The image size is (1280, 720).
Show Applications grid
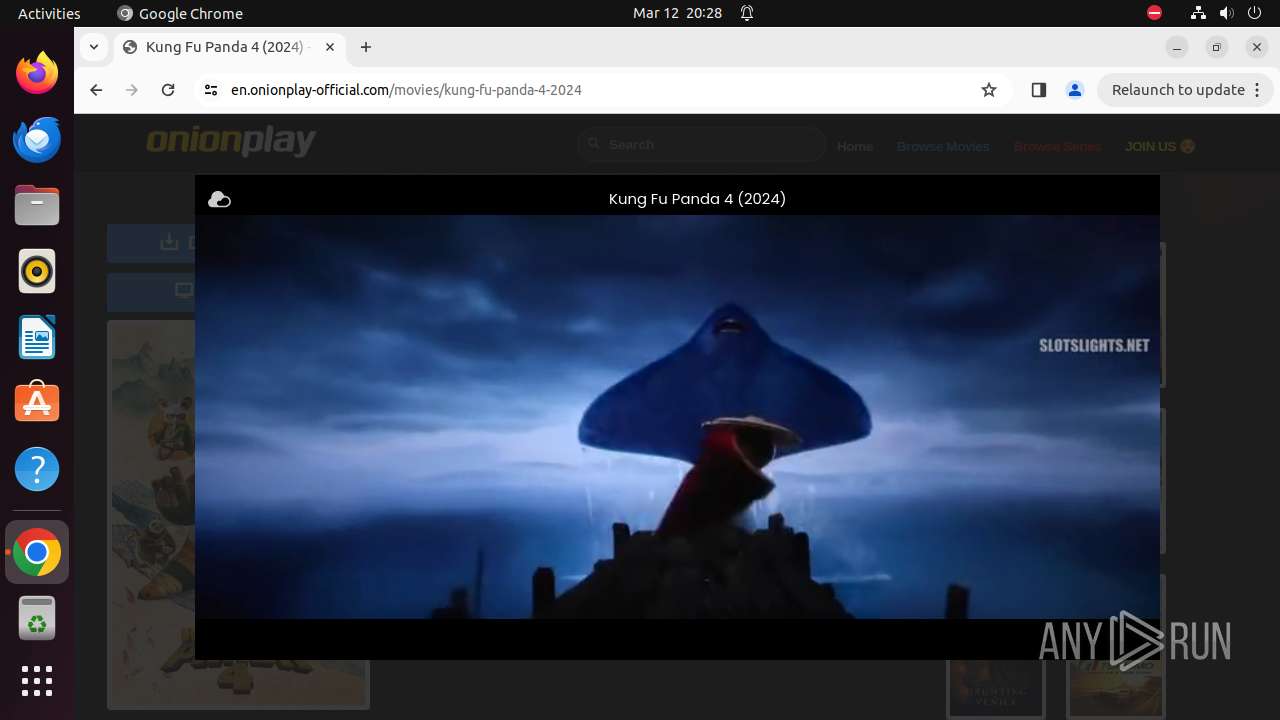coord(37,681)
